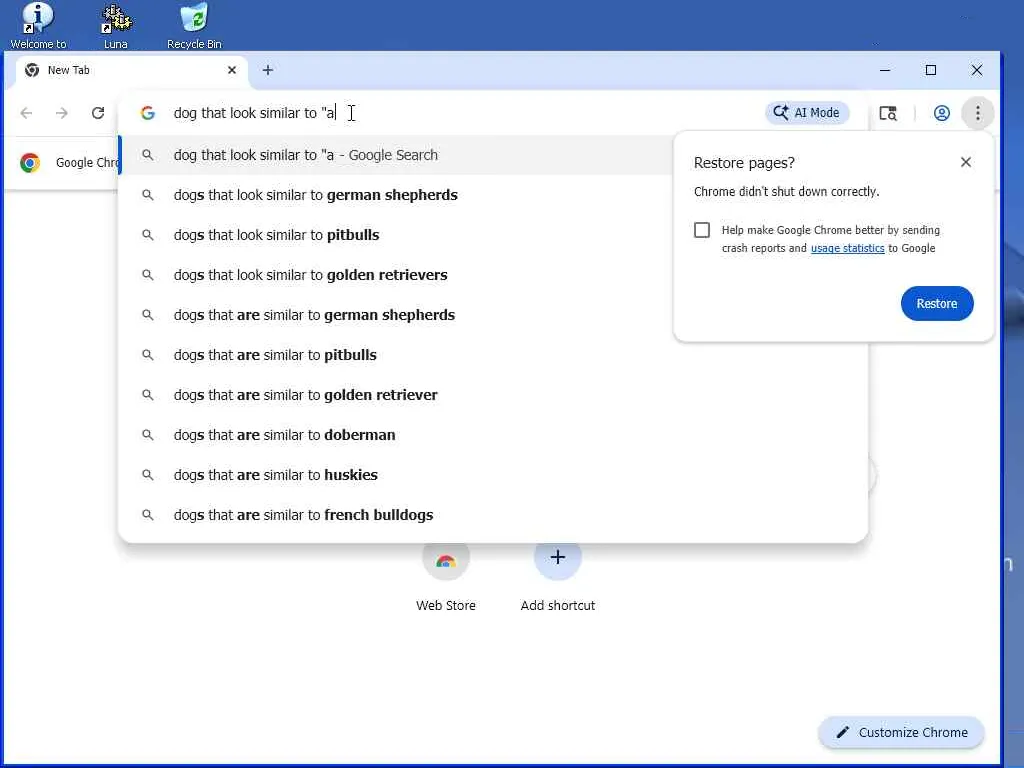Image resolution: width=1024 pixels, height=768 pixels.
Task: Select suggestion for german shepherds look similar
Action: tap(315, 195)
